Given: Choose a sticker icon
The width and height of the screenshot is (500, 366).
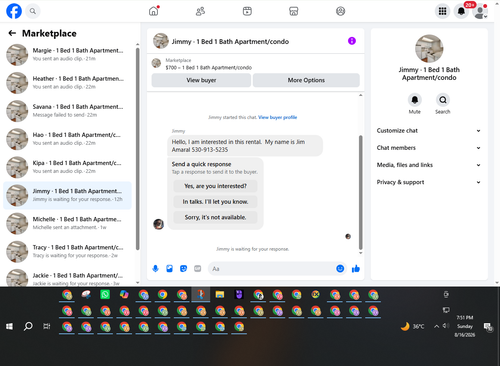Looking at the screenshot, I should pyautogui.click(x=183, y=269).
